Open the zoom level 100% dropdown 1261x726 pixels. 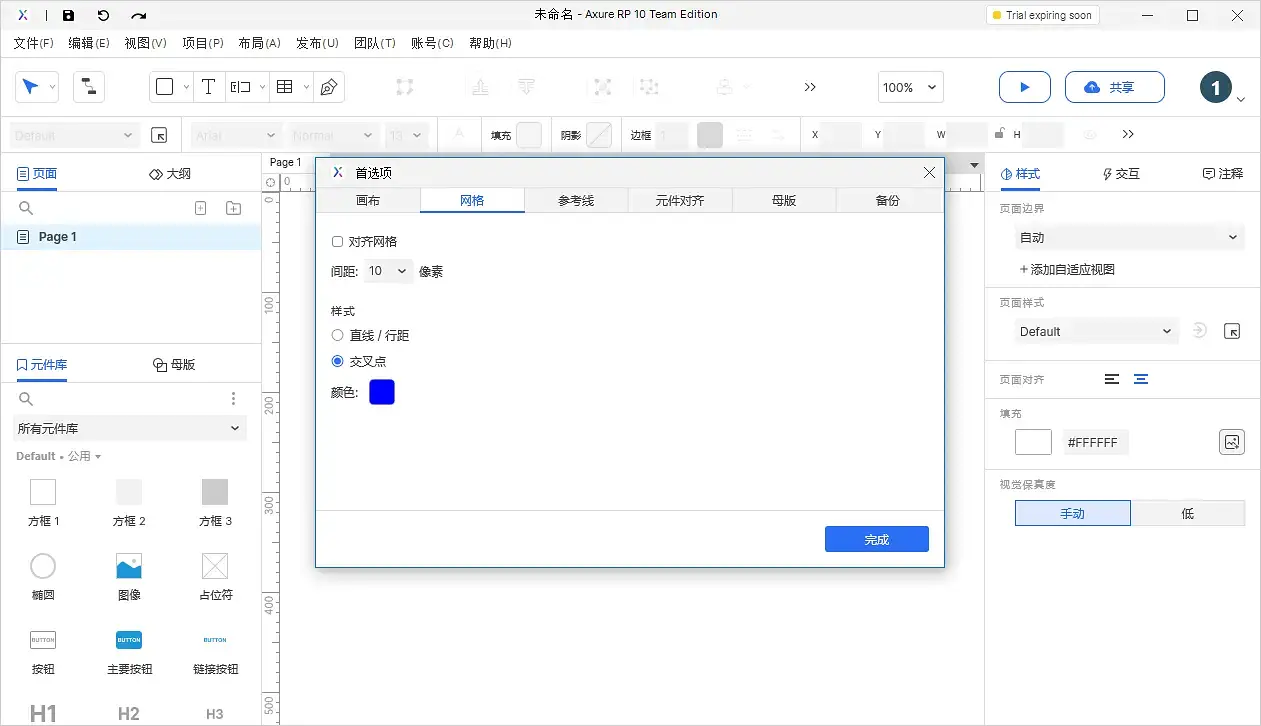point(909,87)
